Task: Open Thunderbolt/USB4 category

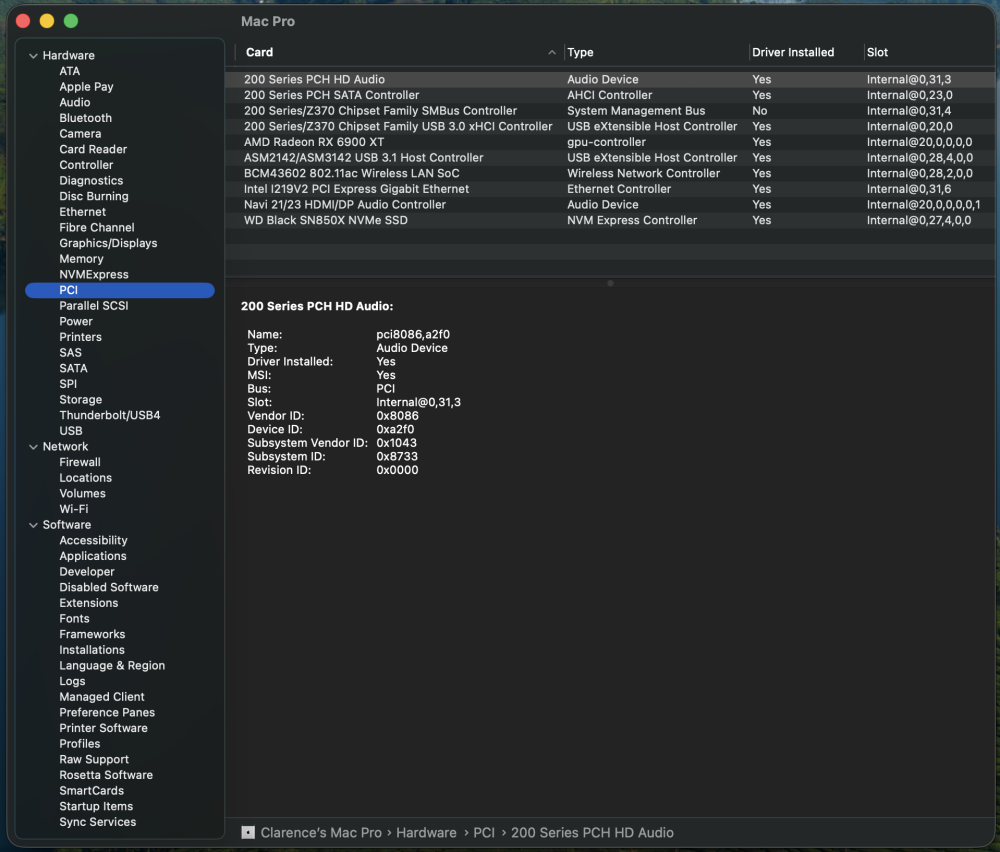Action: pyautogui.click(x=110, y=415)
